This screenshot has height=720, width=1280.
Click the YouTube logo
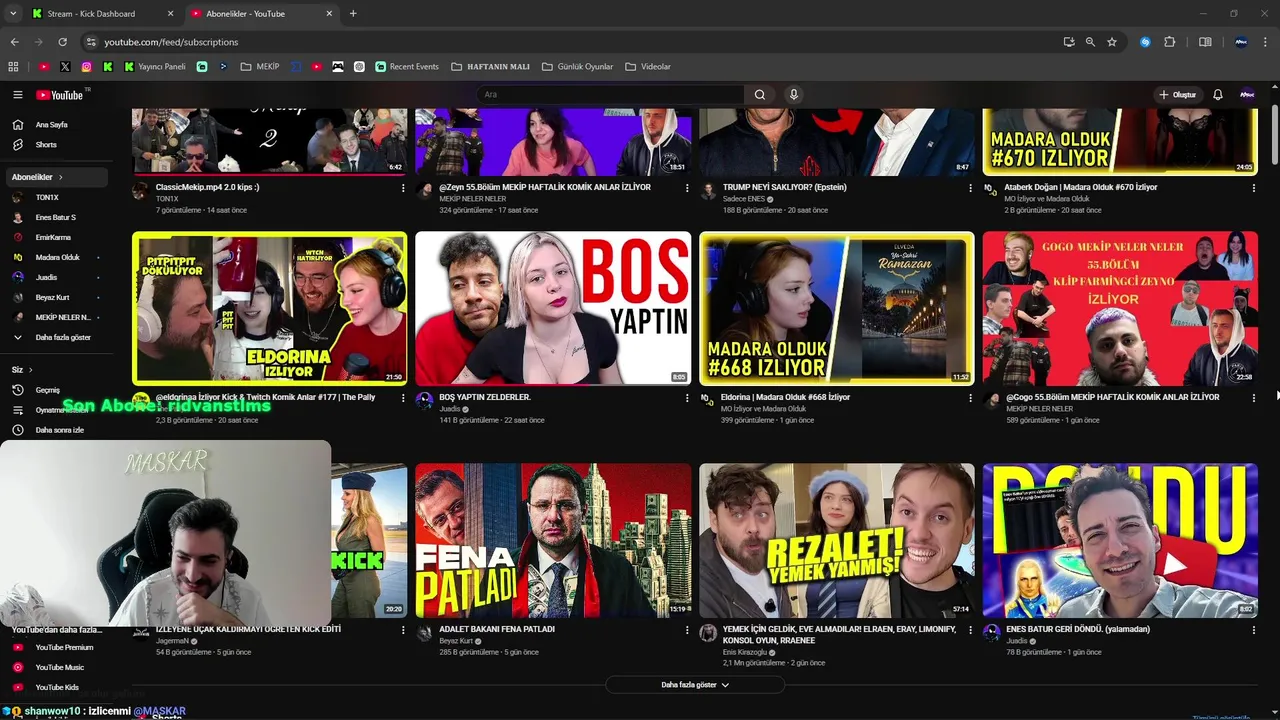click(60, 95)
